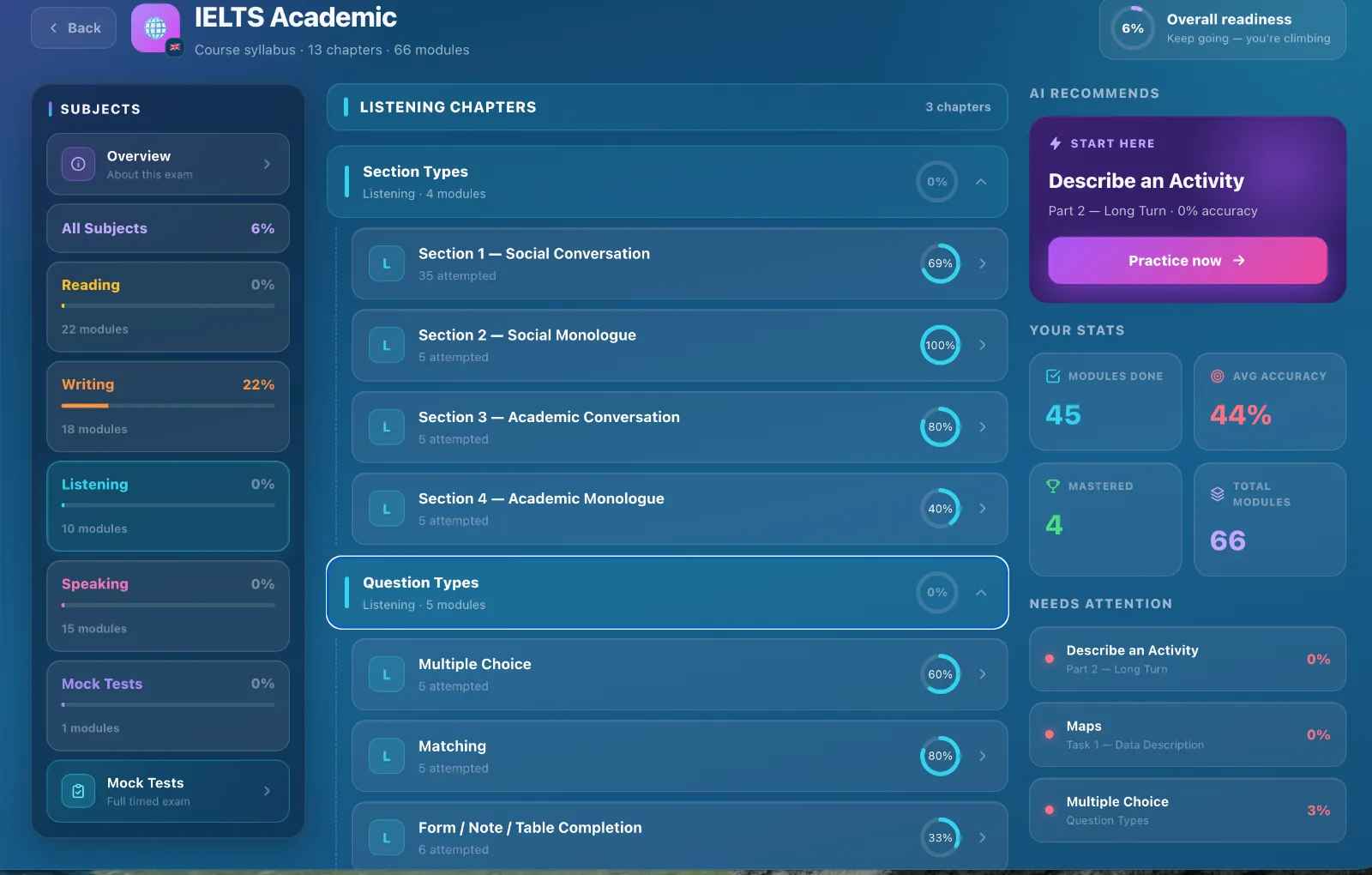Click the 100% progress ring for Section 2
Viewport: 1372px width, 875px height.
(941, 345)
